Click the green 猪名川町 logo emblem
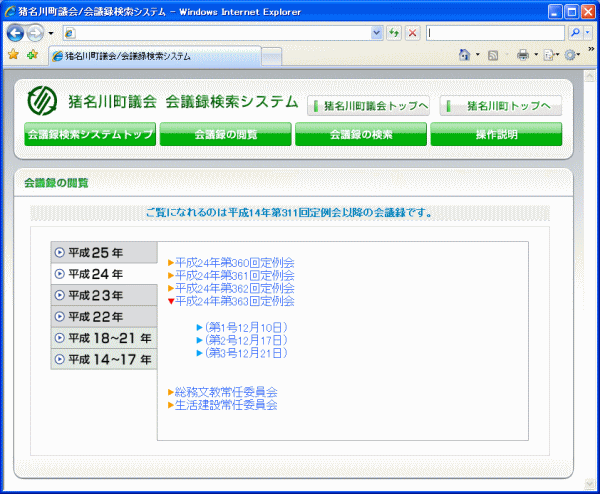The height and width of the screenshot is (494, 600). [42, 101]
